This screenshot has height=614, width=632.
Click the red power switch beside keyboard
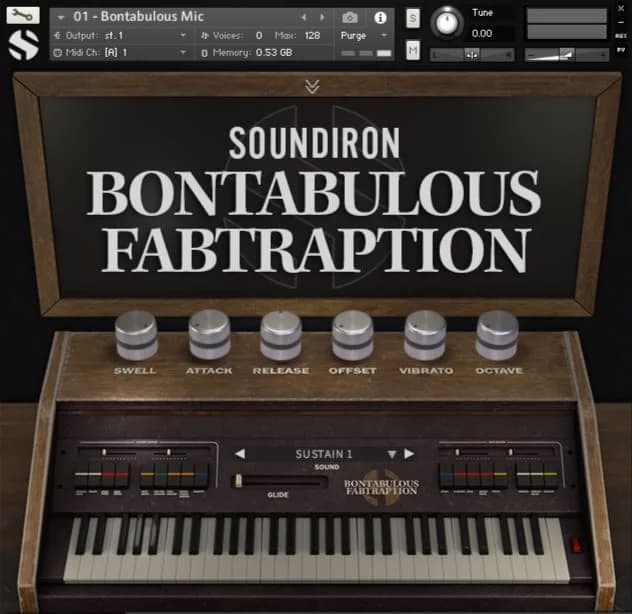click(x=576, y=545)
